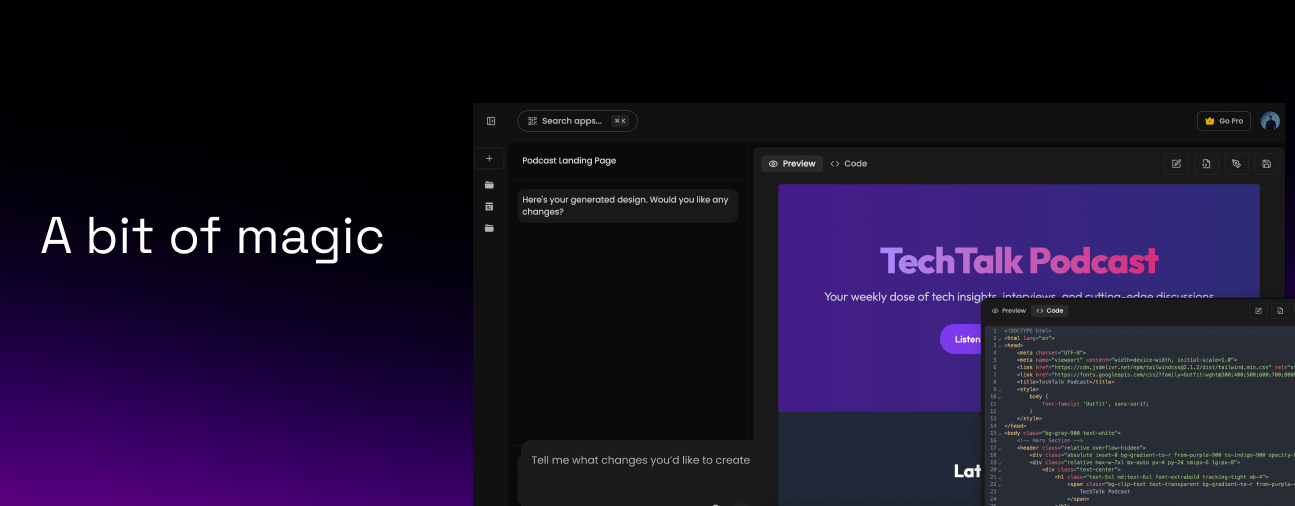Click edit icon in the floating code window
The image size is (1295, 506).
(x=1258, y=311)
